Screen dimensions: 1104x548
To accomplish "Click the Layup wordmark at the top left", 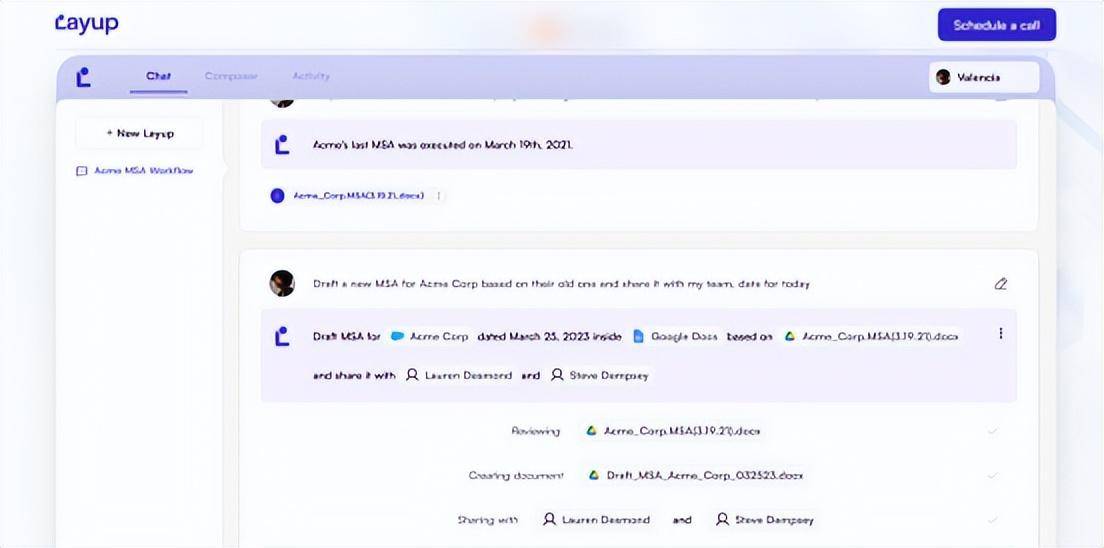I will (87, 23).
